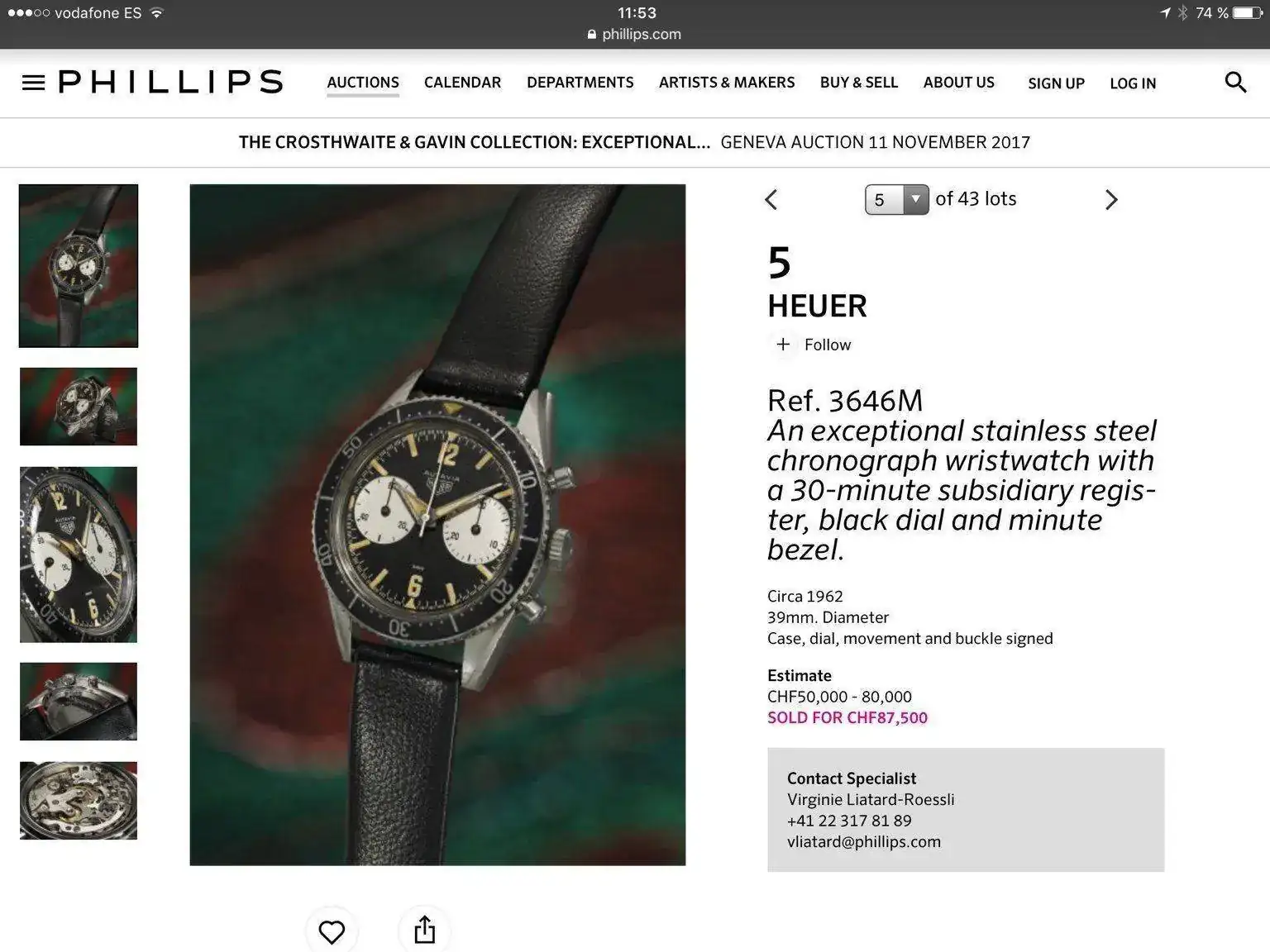Favorite this lot with heart icon
Screen dimensions: 1270x952
[x=332, y=931]
